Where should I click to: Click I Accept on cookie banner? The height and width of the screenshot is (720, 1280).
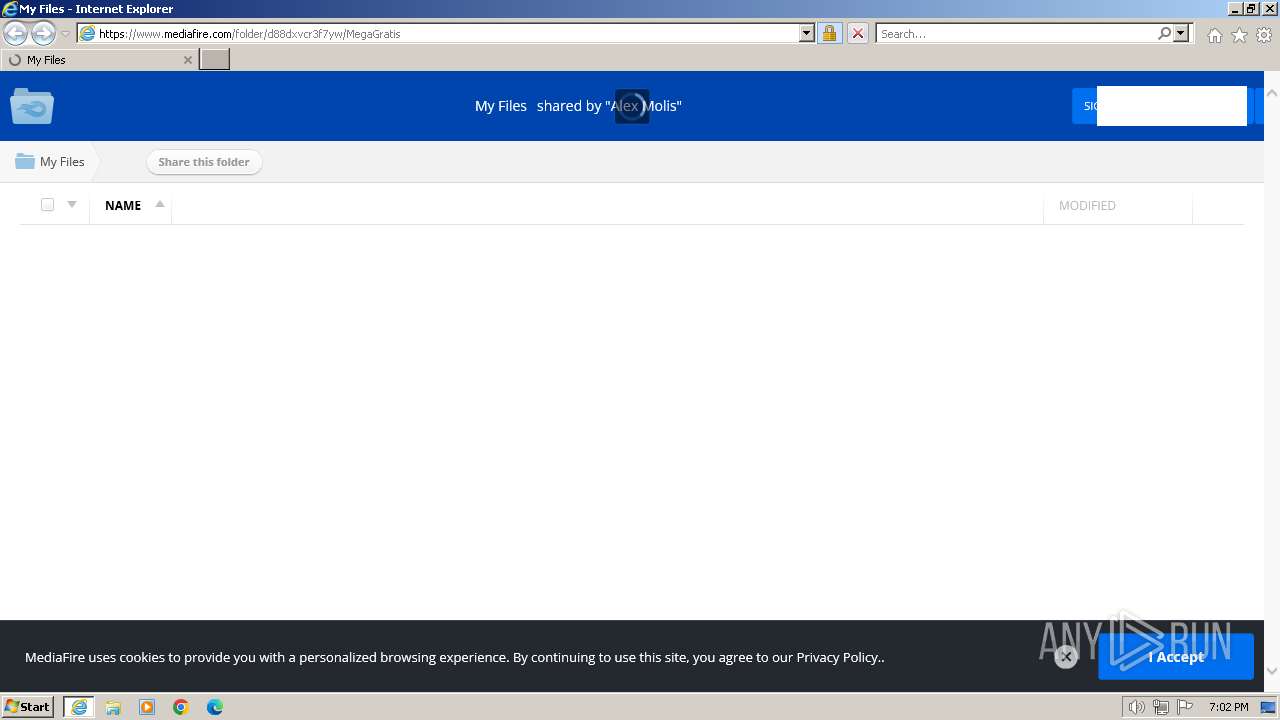point(1176,657)
